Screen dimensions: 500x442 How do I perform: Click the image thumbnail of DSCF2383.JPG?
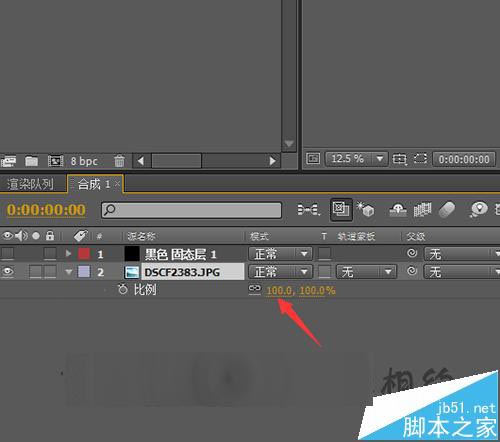point(132,272)
